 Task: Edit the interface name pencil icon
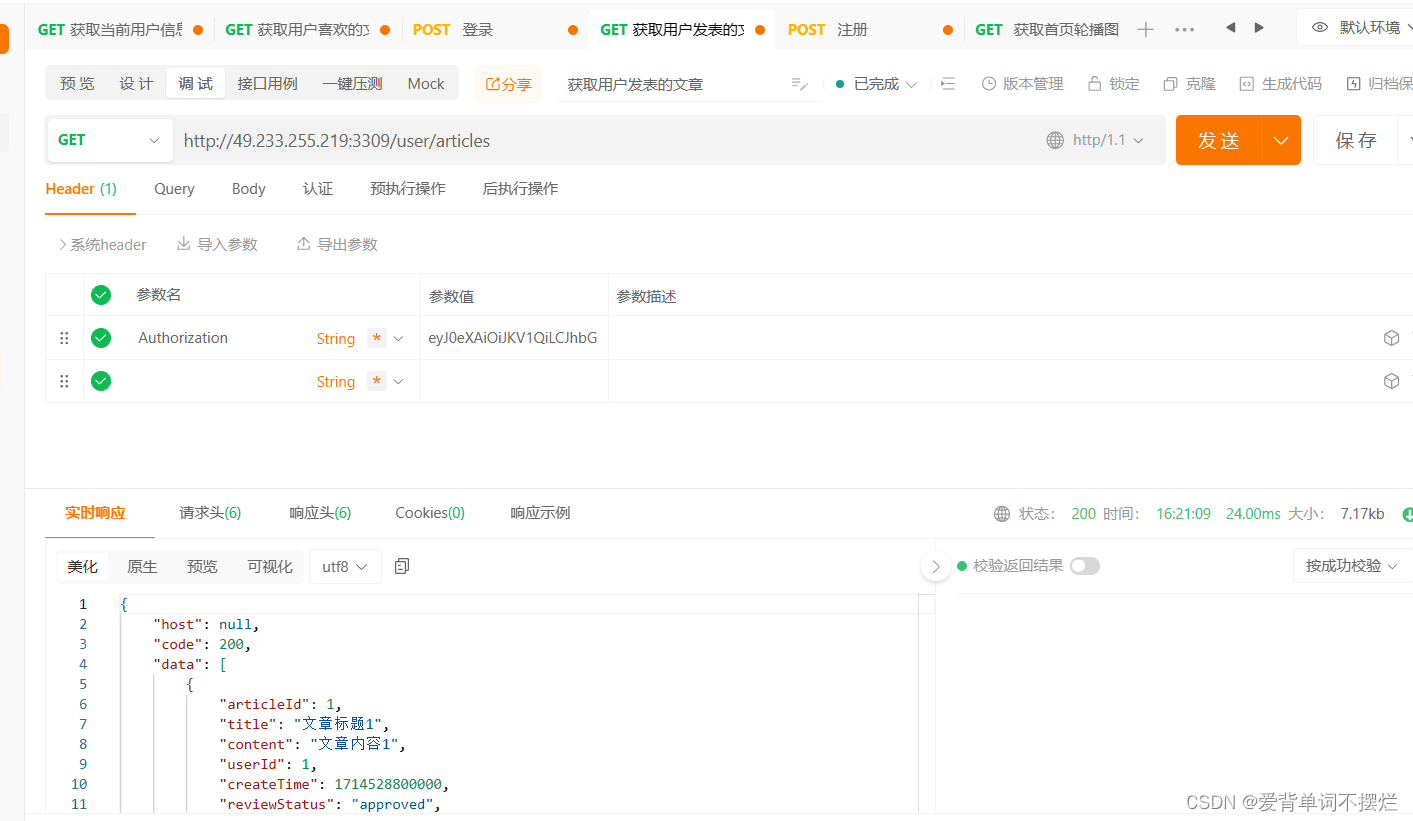click(x=799, y=85)
